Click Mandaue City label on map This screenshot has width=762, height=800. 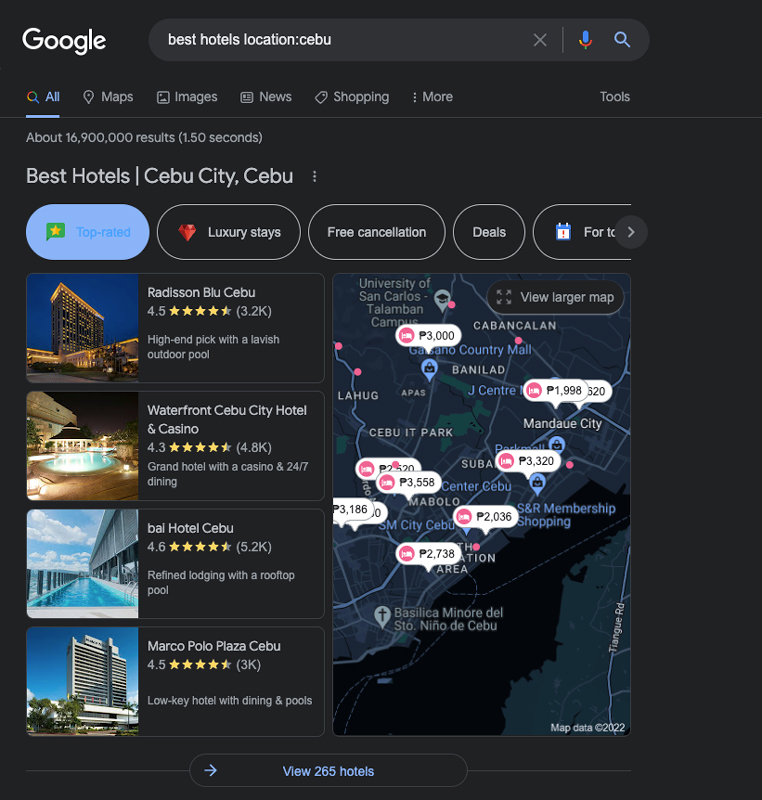point(563,423)
